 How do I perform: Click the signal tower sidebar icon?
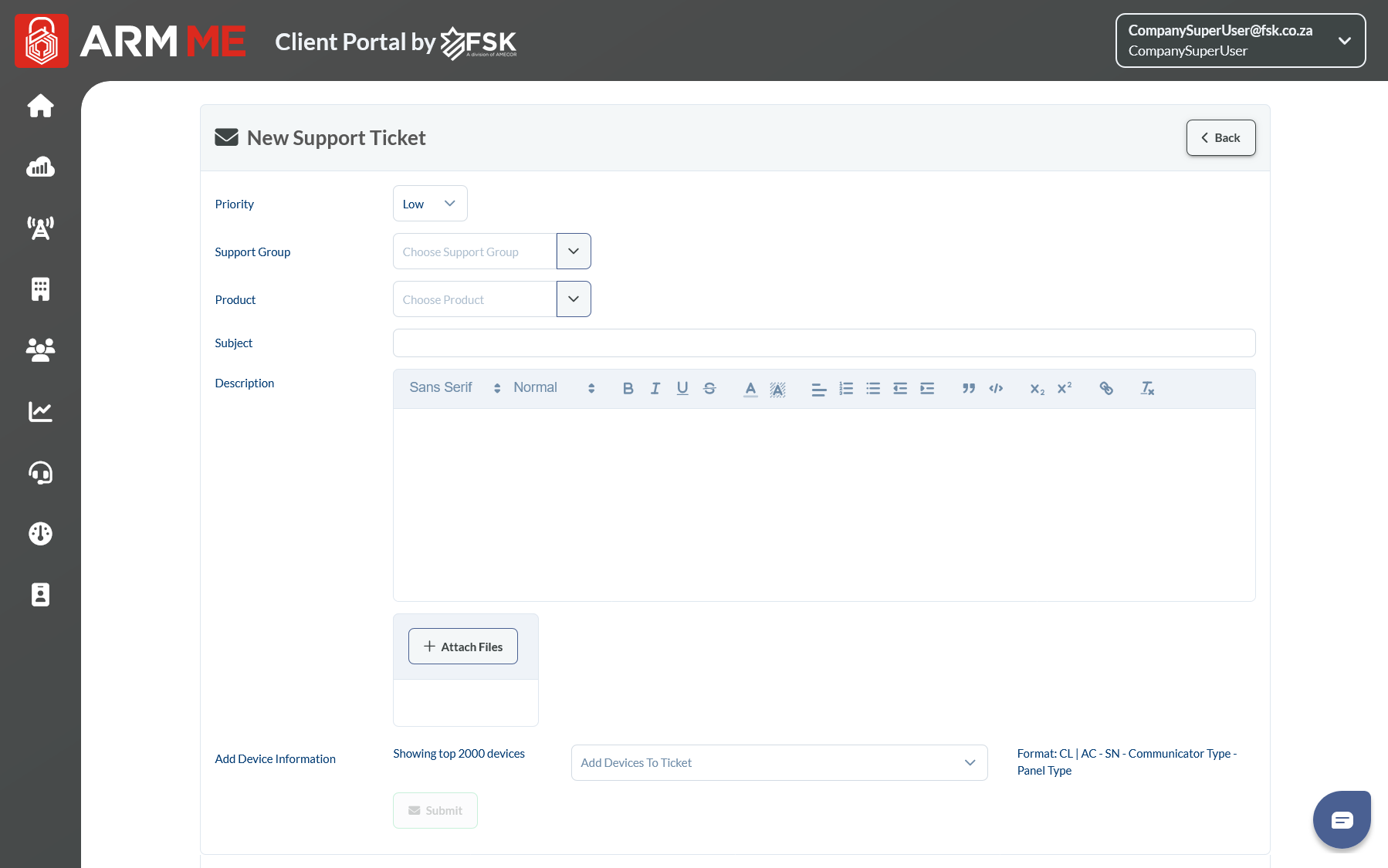[x=40, y=228]
